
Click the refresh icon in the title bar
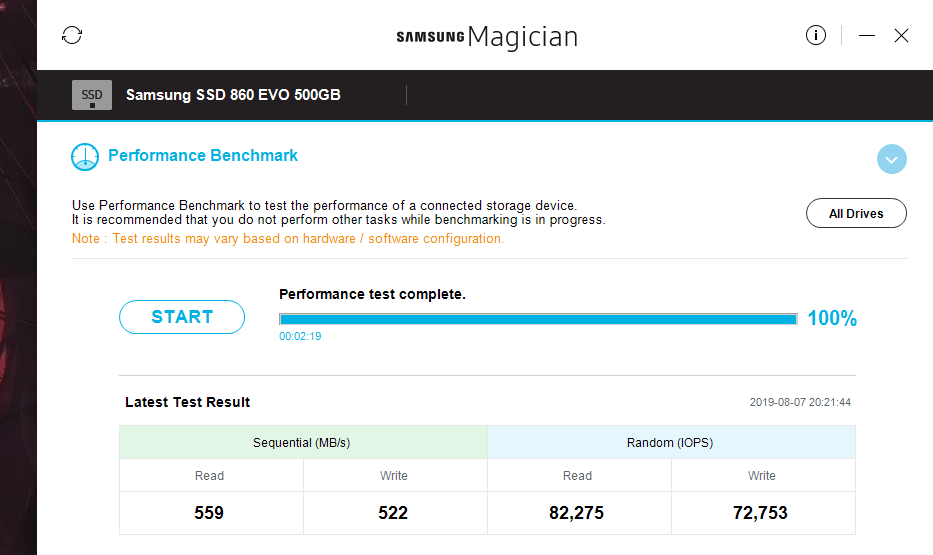pos(72,36)
